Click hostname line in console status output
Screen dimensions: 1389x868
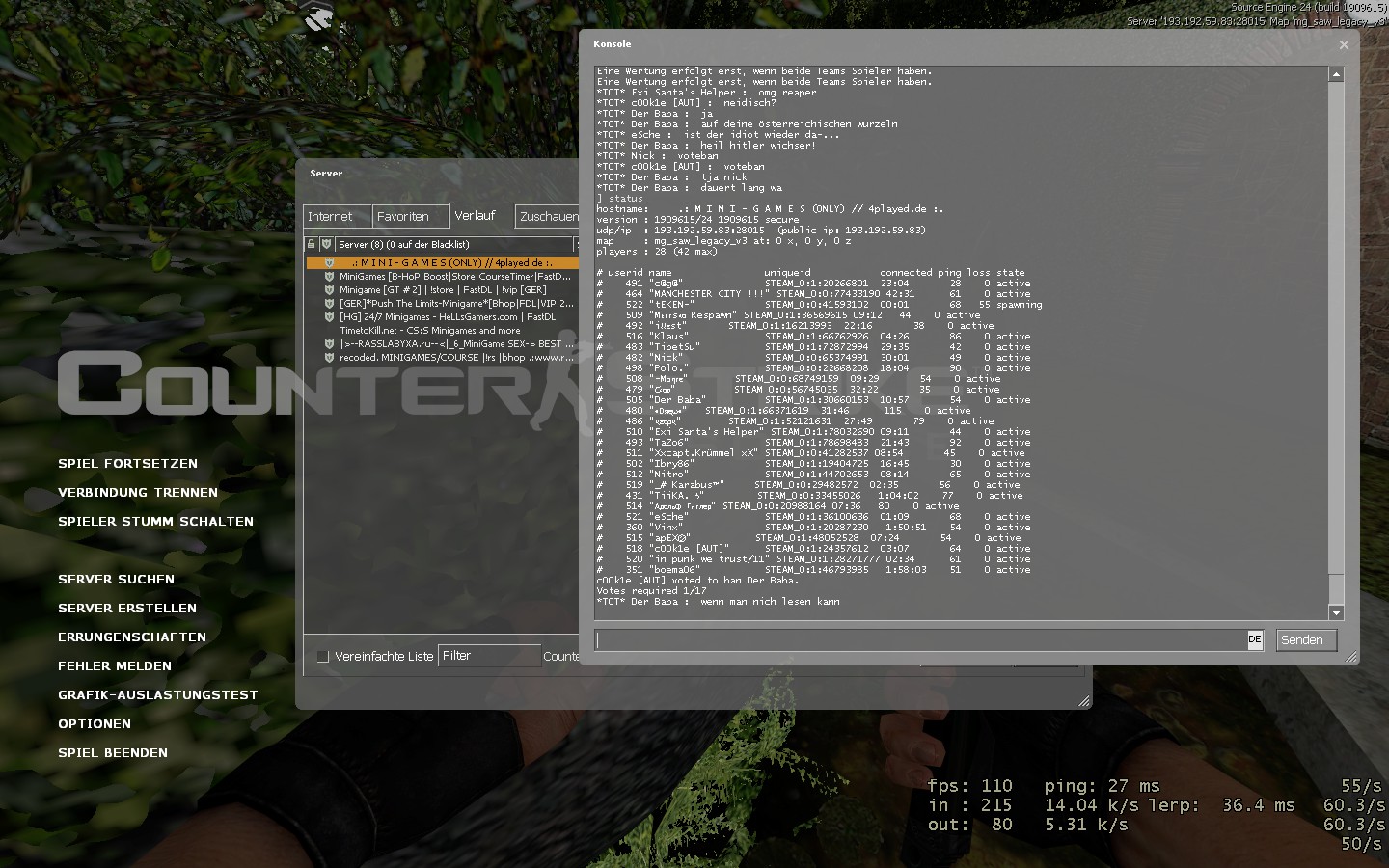pos(770,209)
